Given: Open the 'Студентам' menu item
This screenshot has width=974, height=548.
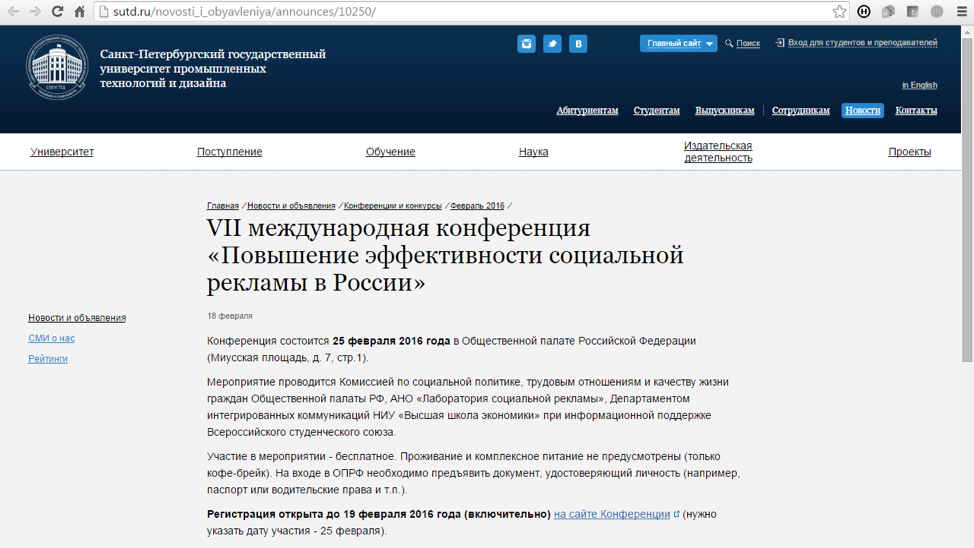Looking at the screenshot, I should pos(657,111).
